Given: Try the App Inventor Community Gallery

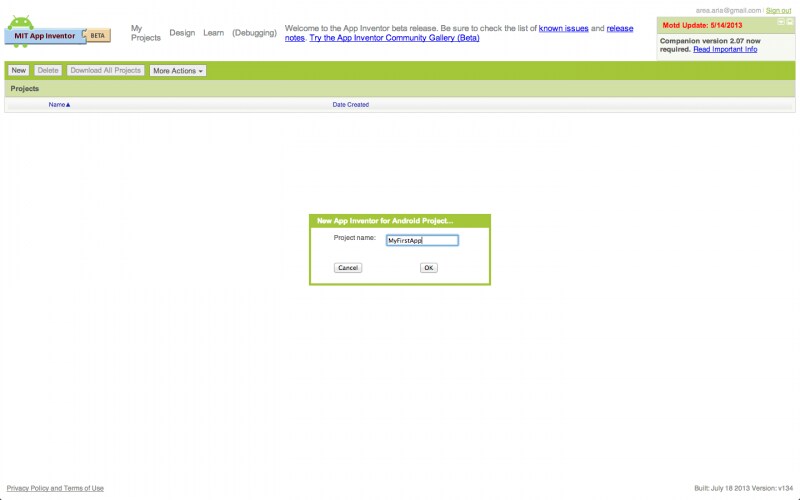Looking at the screenshot, I should pyautogui.click(x=394, y=38).
